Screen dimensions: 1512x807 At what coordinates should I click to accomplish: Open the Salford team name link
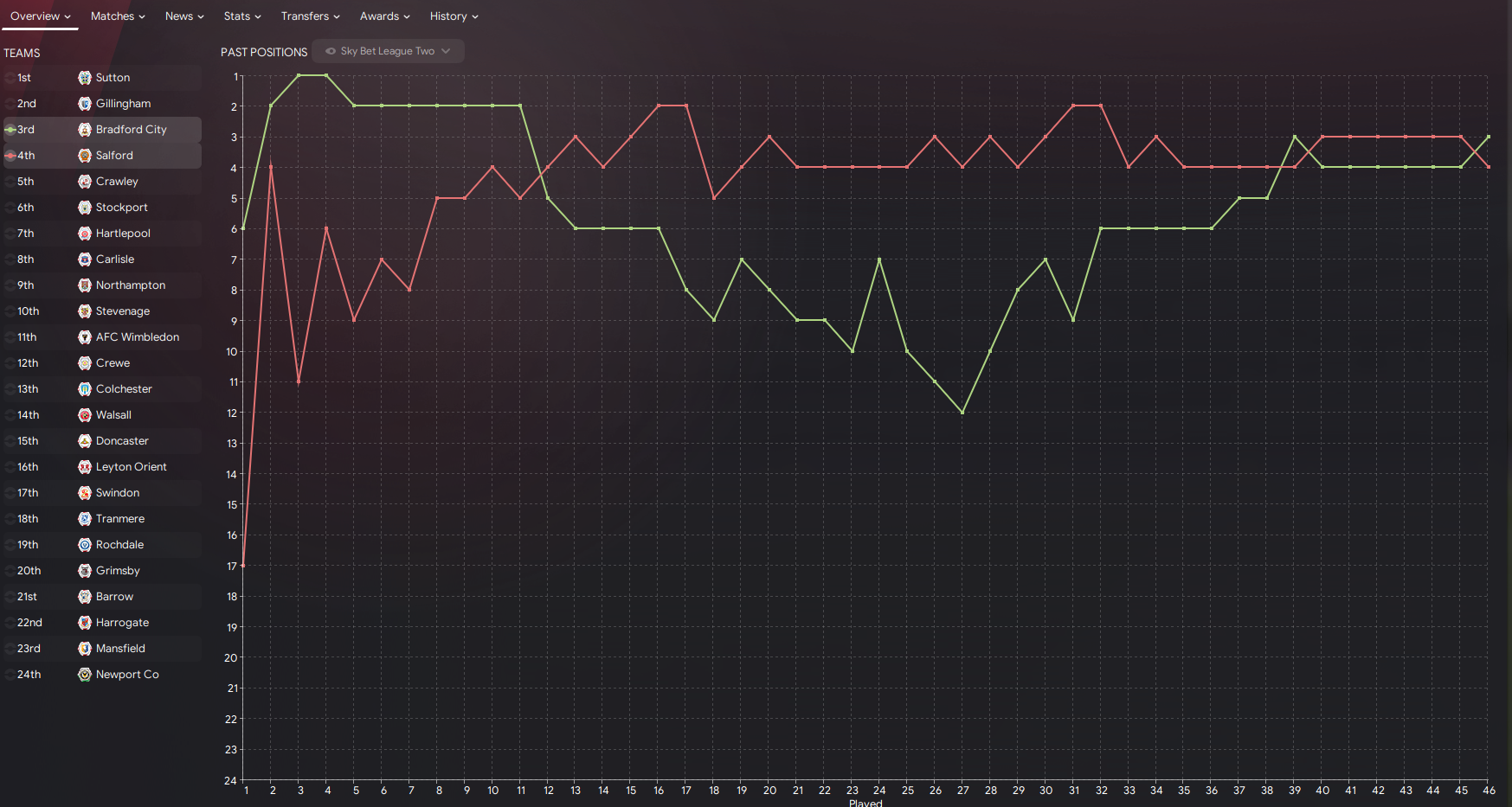pos(114,156)
